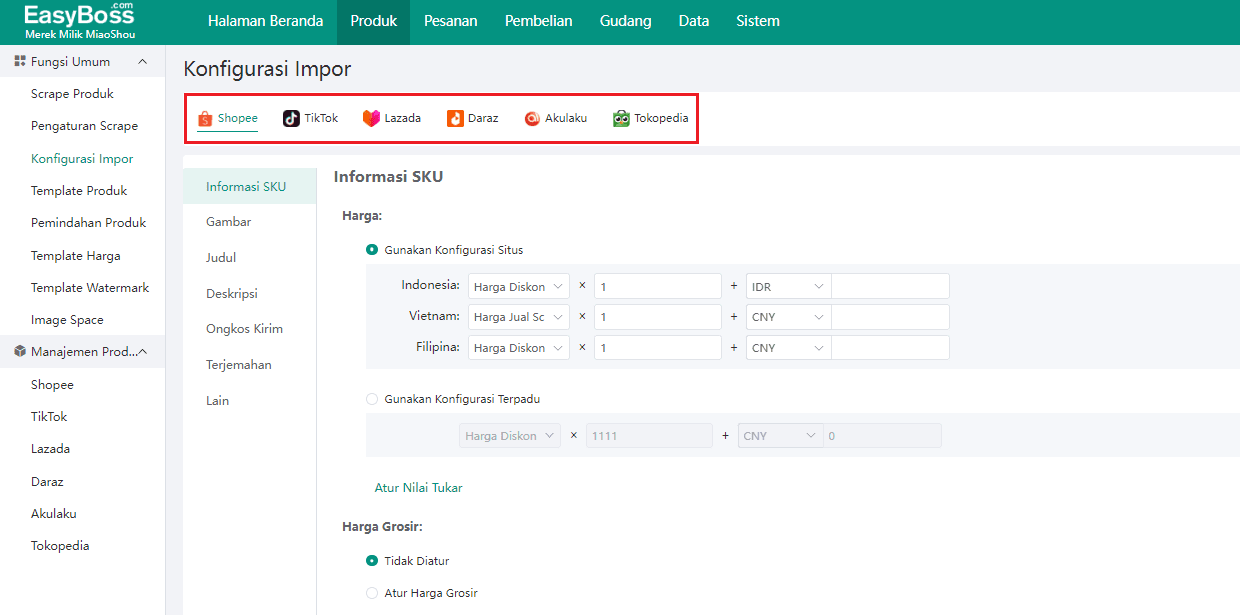Viewport: 1240px width, 615px height.
Task: Click the EasyBoss logo
Action: point(79,21)
